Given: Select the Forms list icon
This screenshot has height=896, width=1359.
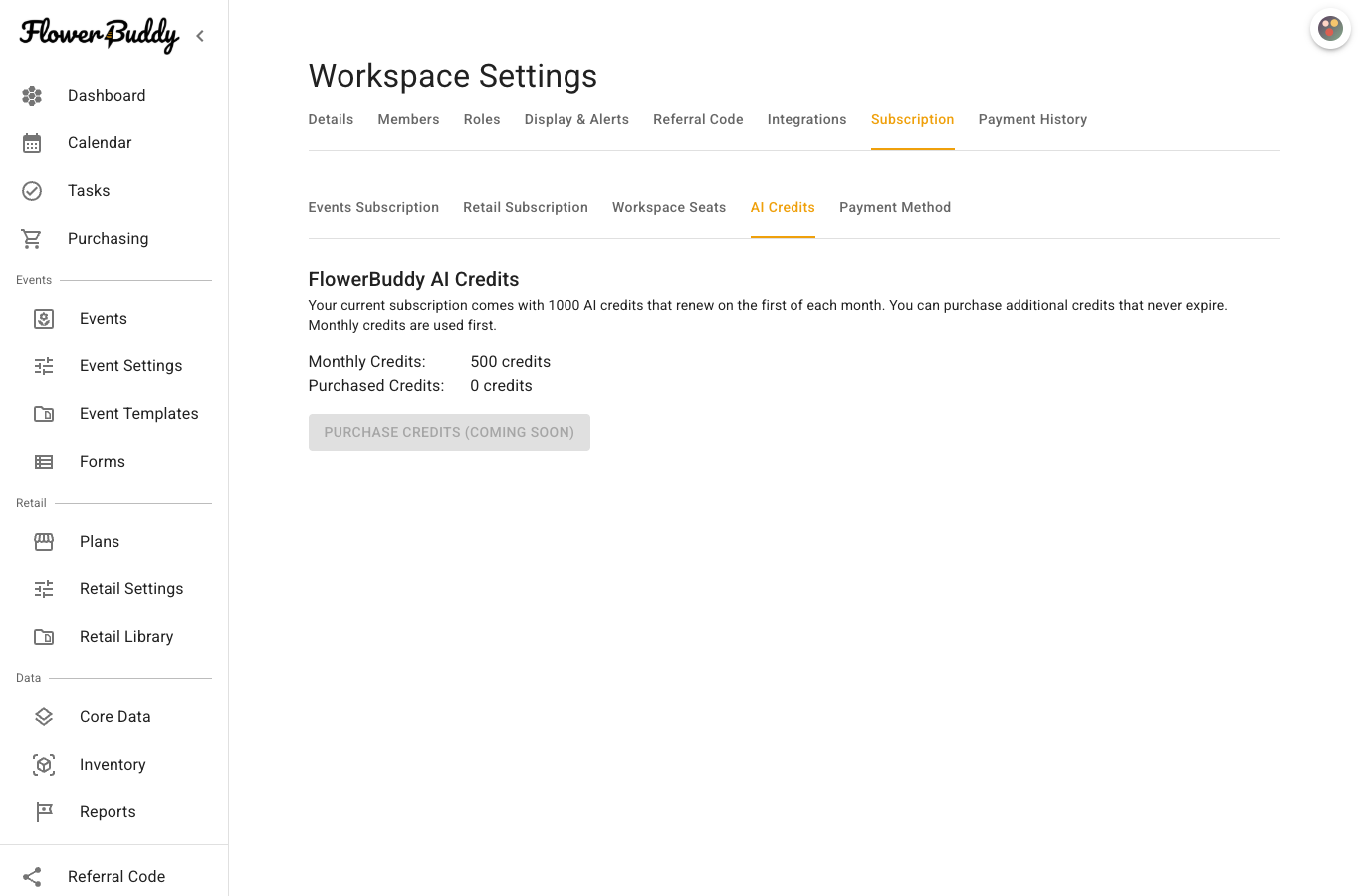Looking at the screenshot, I should pos(44,462).
